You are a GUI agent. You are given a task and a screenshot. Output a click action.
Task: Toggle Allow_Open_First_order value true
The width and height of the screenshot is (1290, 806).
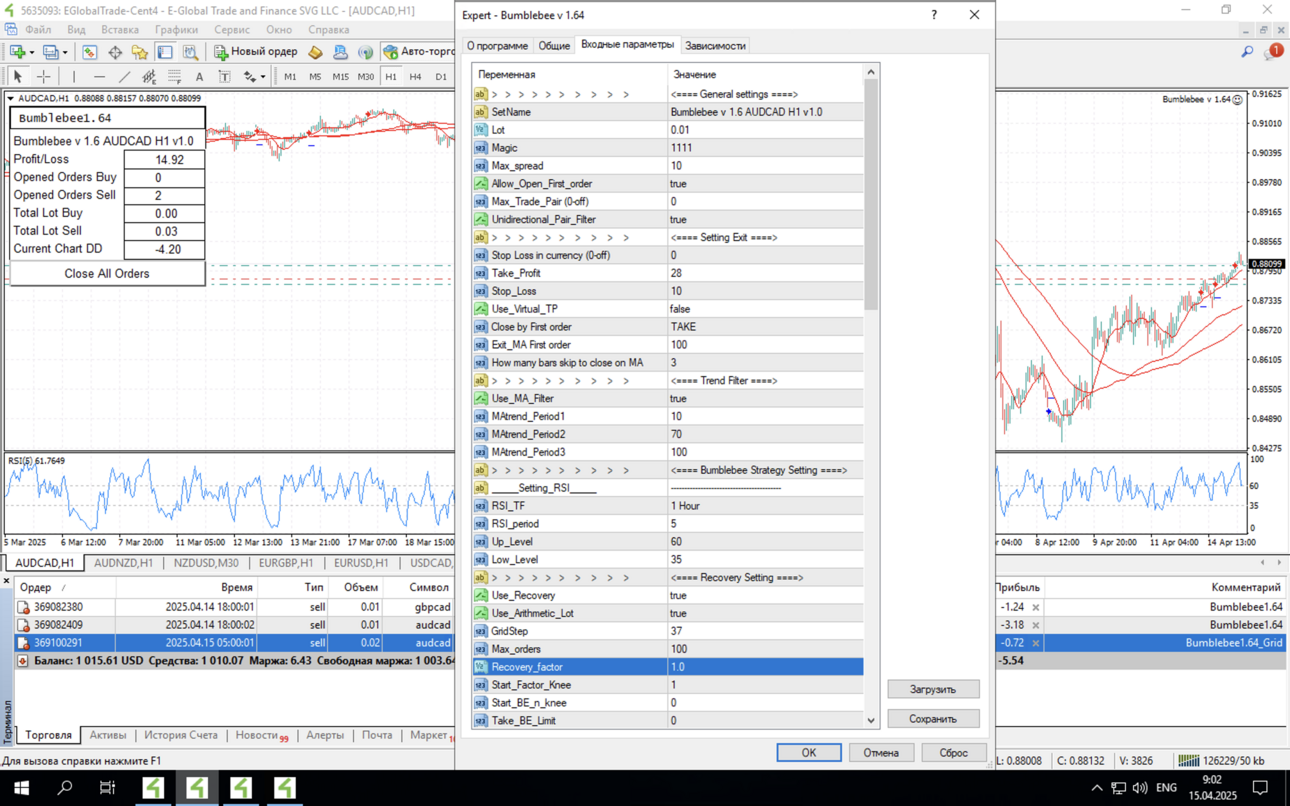pos(765,184)
